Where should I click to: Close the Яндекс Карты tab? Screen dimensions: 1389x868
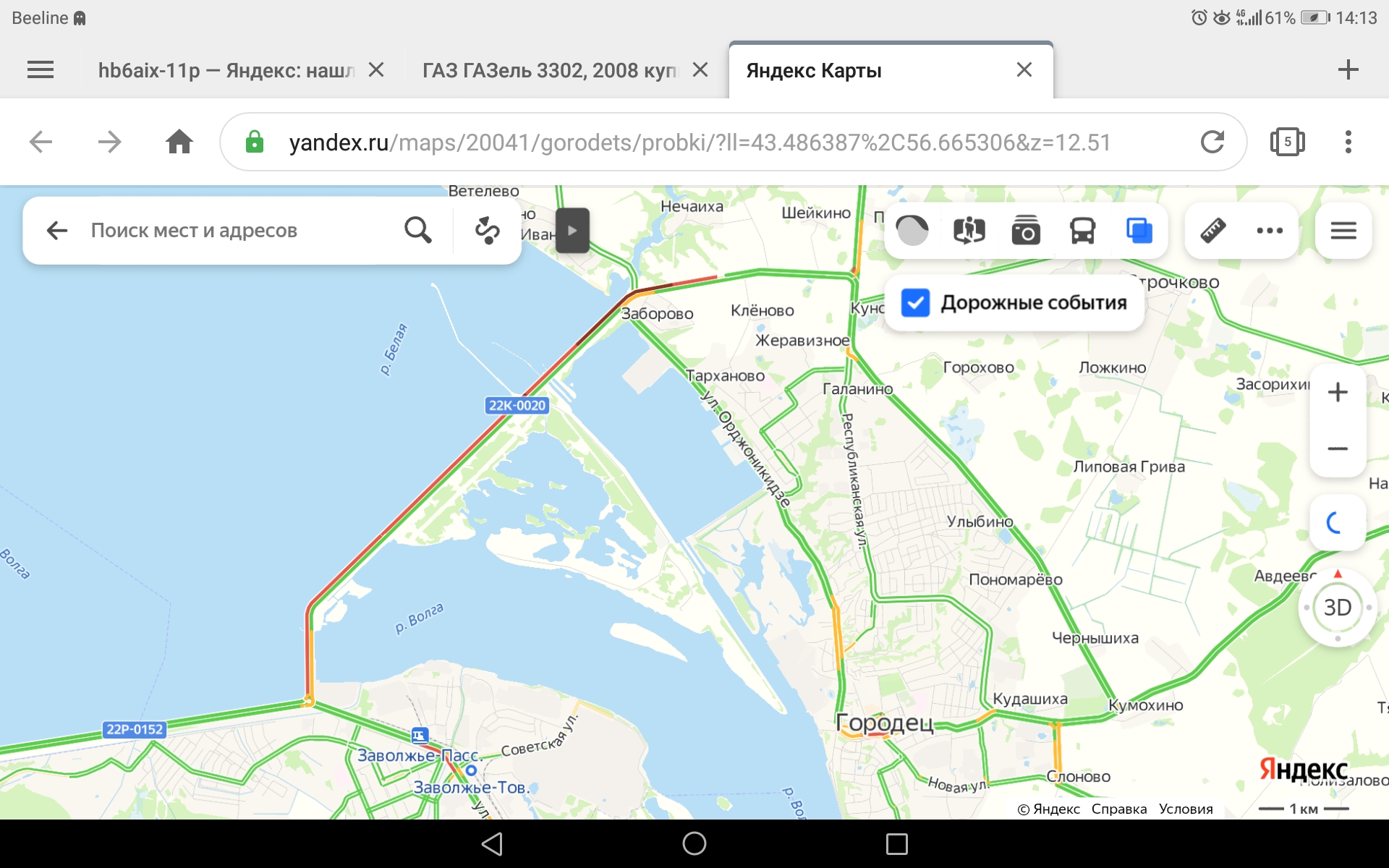(x=1024, y=70)
